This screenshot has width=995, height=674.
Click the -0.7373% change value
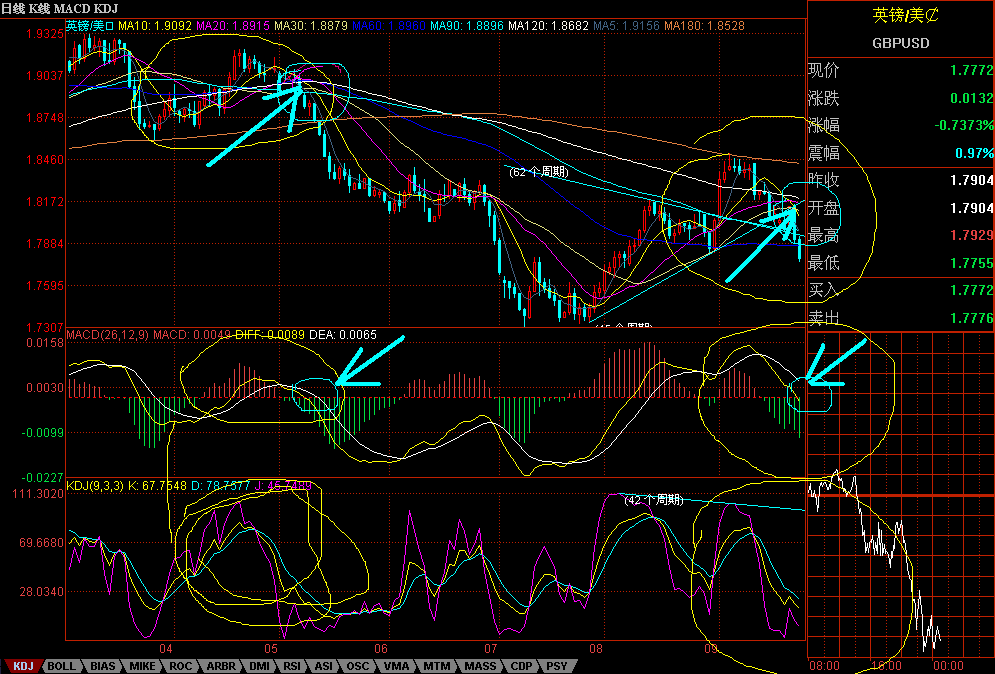(x=964, y=126)
